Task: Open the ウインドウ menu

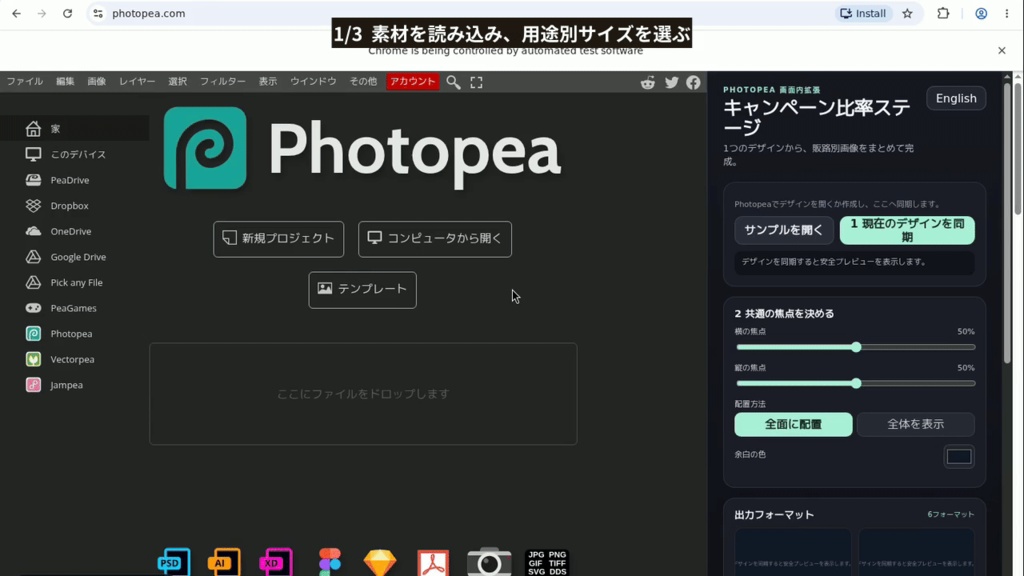Action: tap(313, 82)
